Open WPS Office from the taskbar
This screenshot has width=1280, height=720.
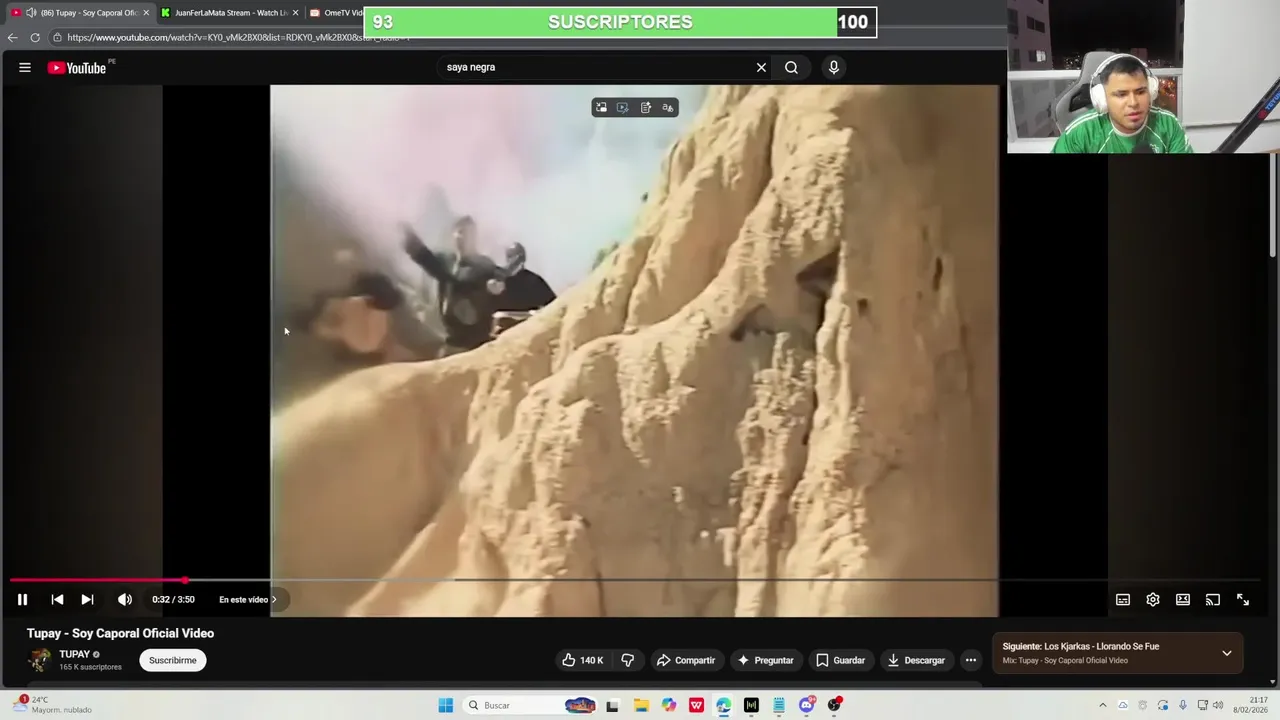point(696,705)
